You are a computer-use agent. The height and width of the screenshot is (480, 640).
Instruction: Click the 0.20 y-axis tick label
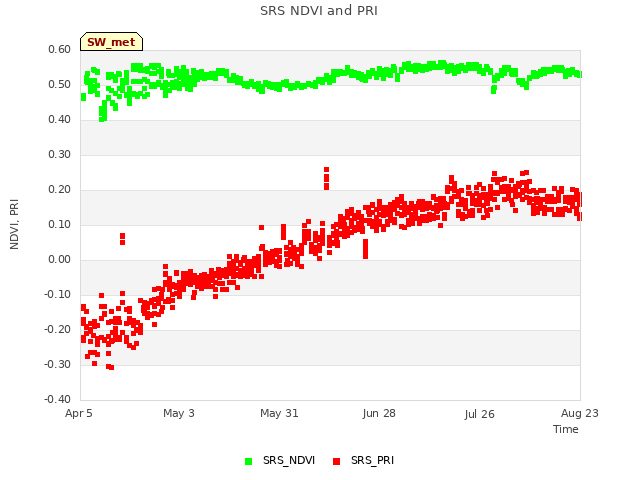pos(59,190)
